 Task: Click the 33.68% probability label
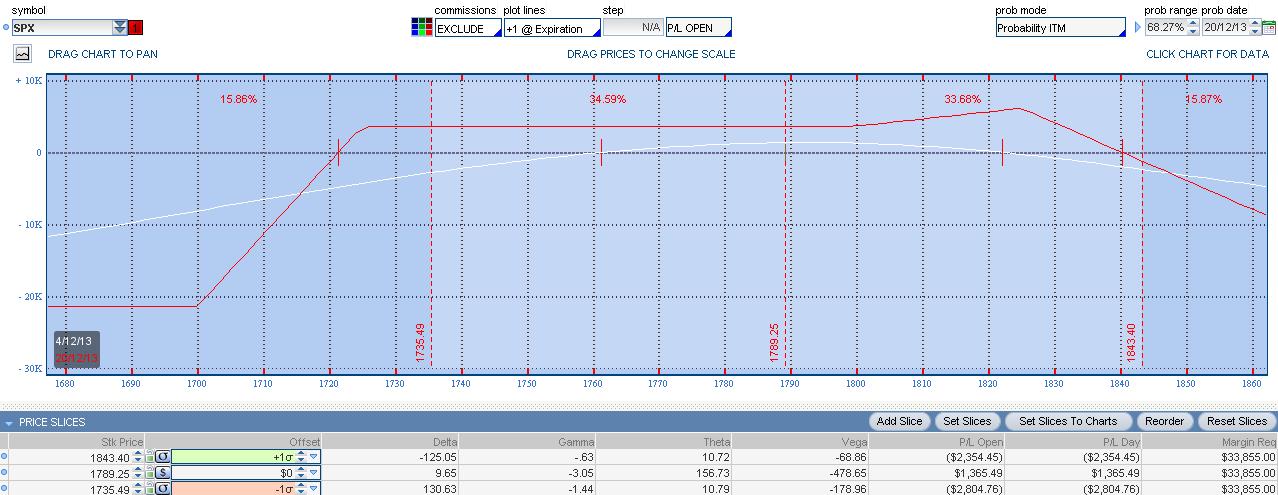[x=963, y=99]
